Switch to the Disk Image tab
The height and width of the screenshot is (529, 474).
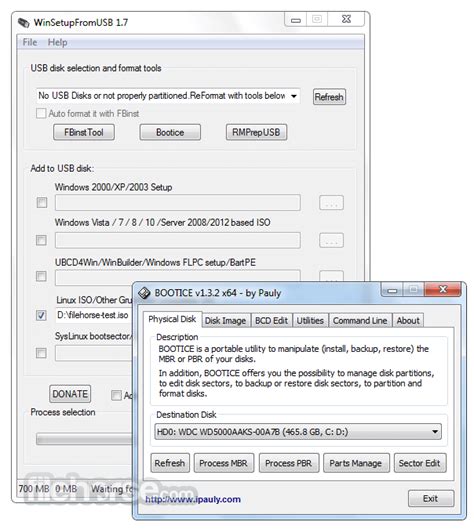click(x=225, y=321)
